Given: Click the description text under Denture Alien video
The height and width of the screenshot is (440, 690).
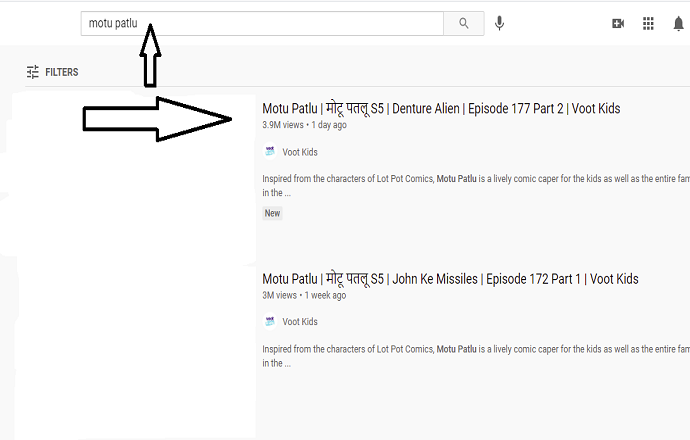Looking at the screenshot, I should (476, 186).
